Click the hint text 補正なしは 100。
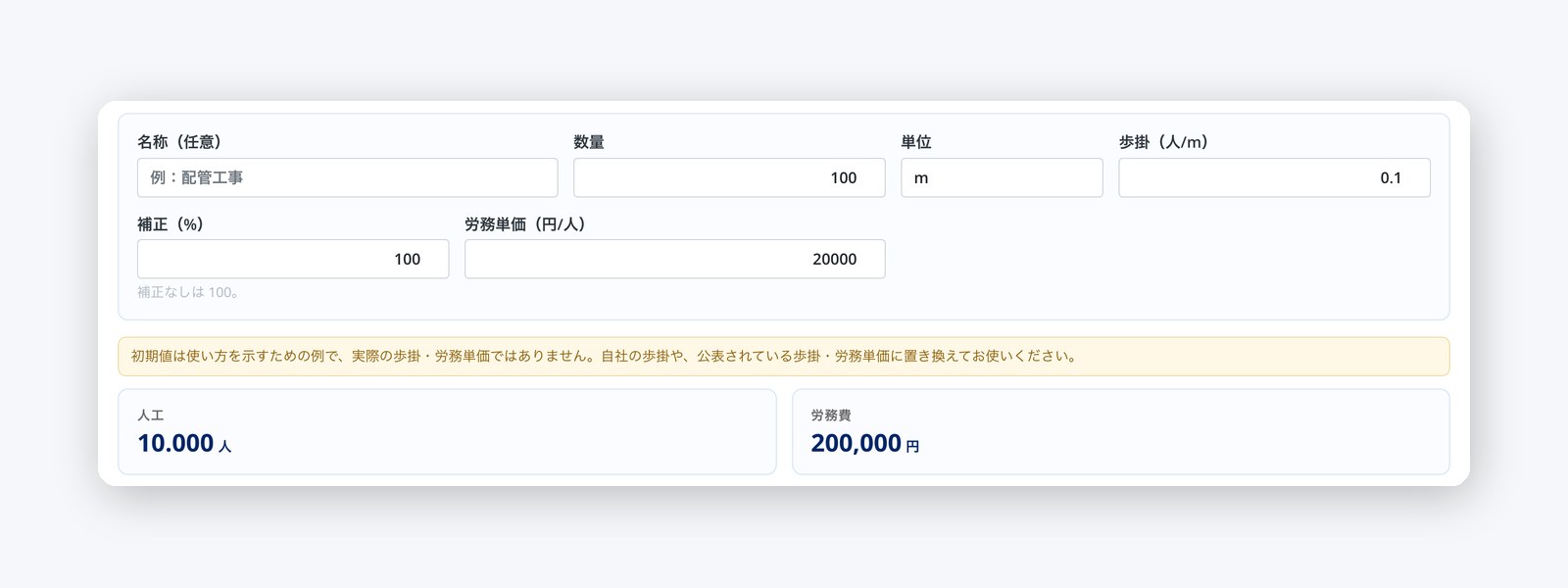 (188, 292)
